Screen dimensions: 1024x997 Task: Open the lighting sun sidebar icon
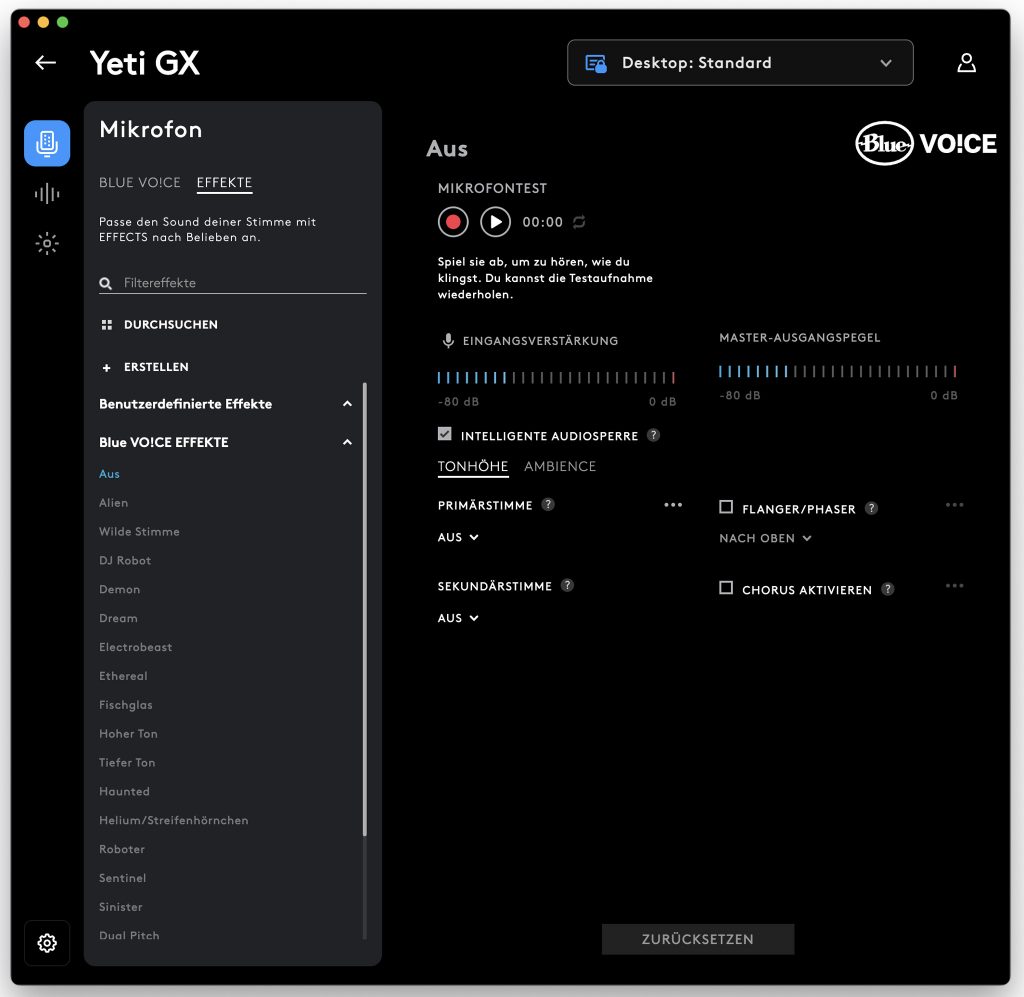[x=47, y=244]
